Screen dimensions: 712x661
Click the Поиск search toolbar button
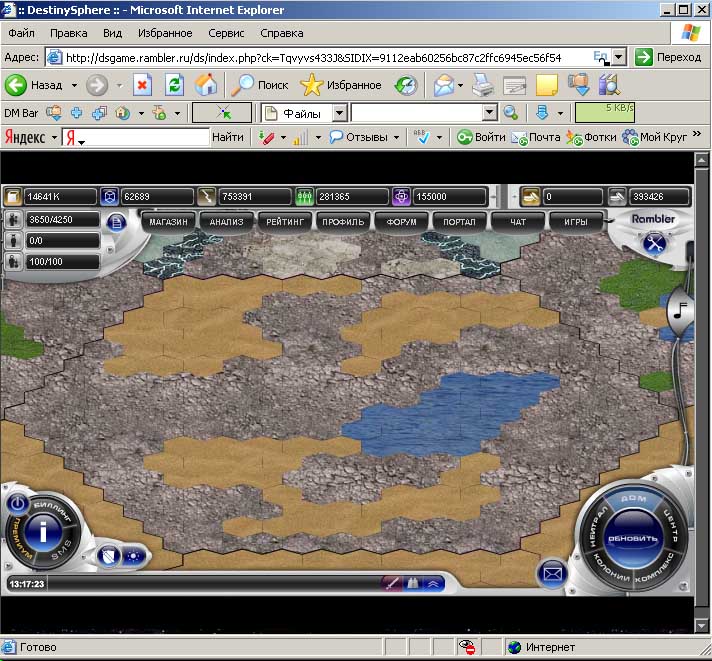[260, 85]
